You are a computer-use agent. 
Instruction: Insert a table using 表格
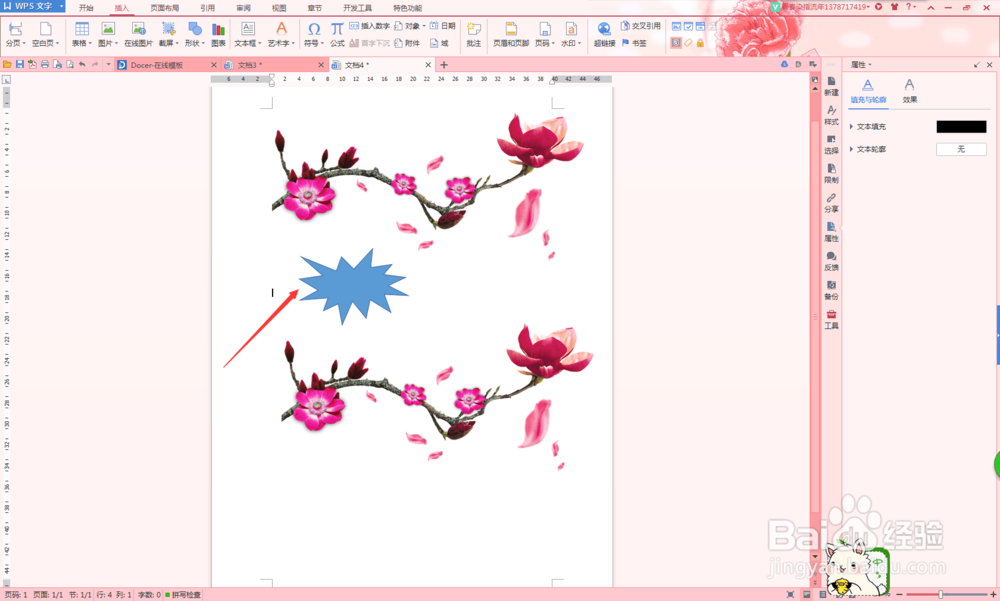point(82,34)
